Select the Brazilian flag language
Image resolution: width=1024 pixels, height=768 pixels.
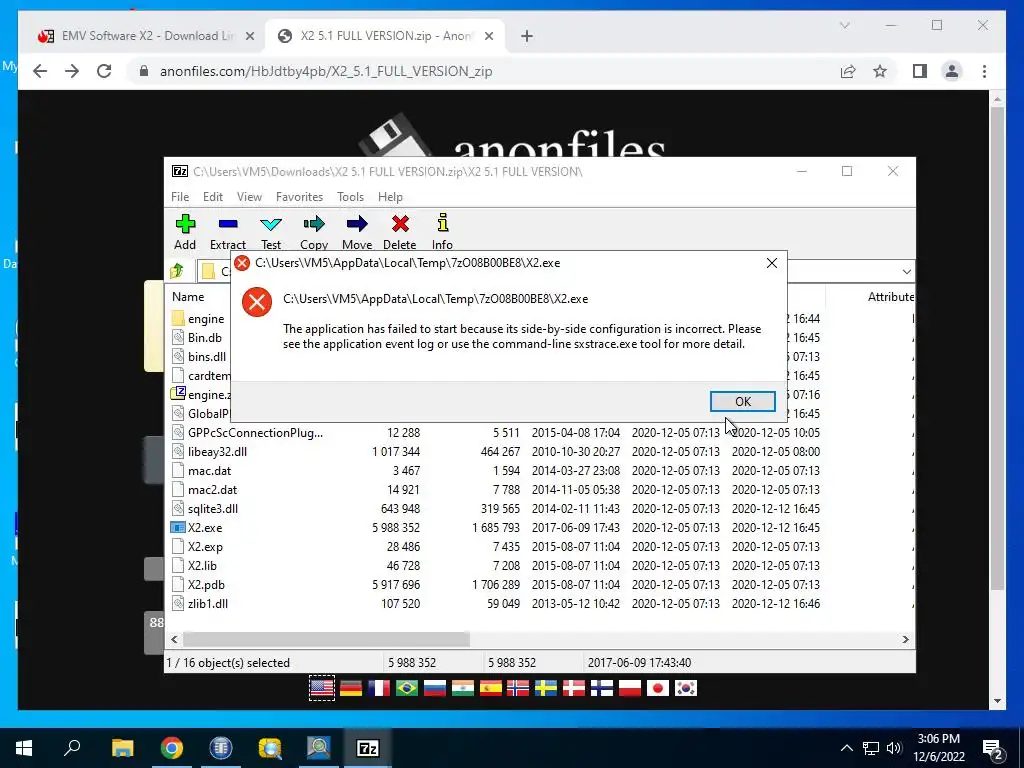coord(406,688)
